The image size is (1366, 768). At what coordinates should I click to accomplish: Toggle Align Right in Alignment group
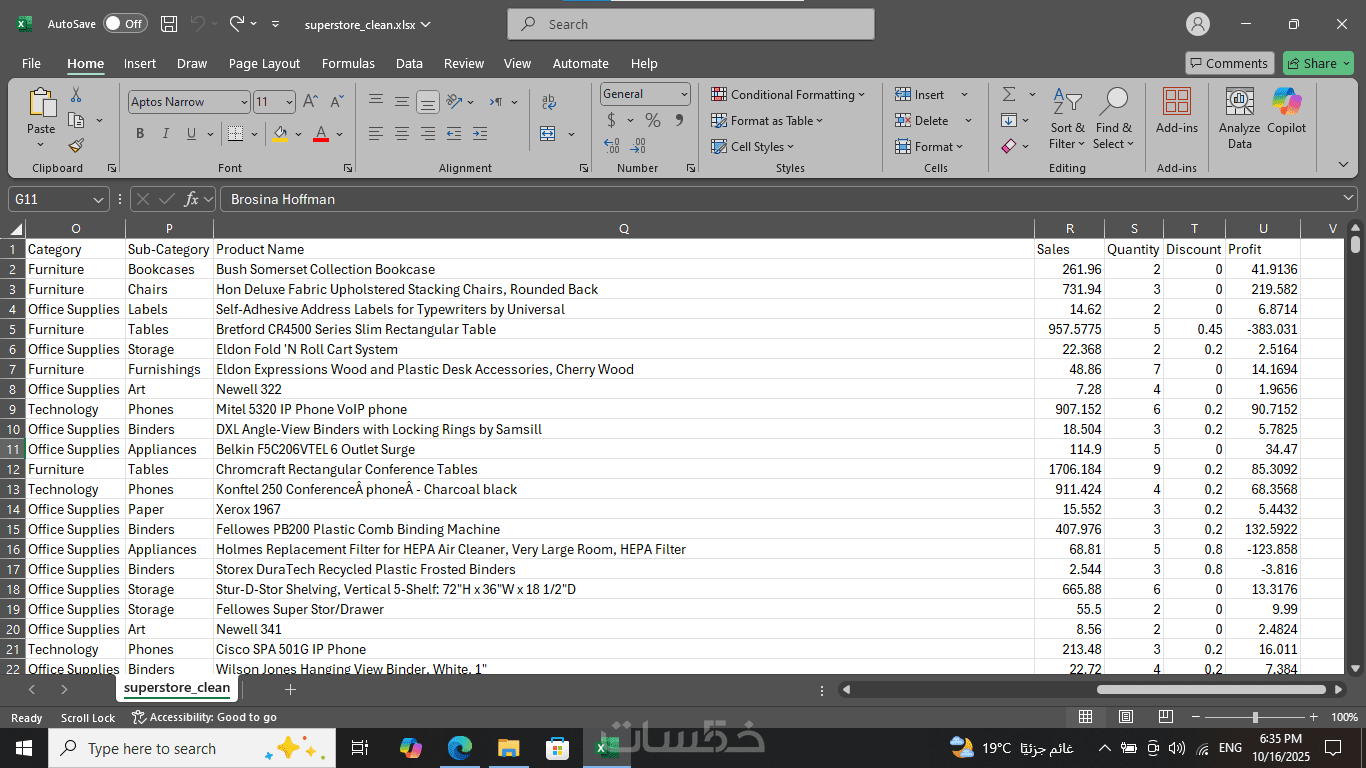click(427, 134)
